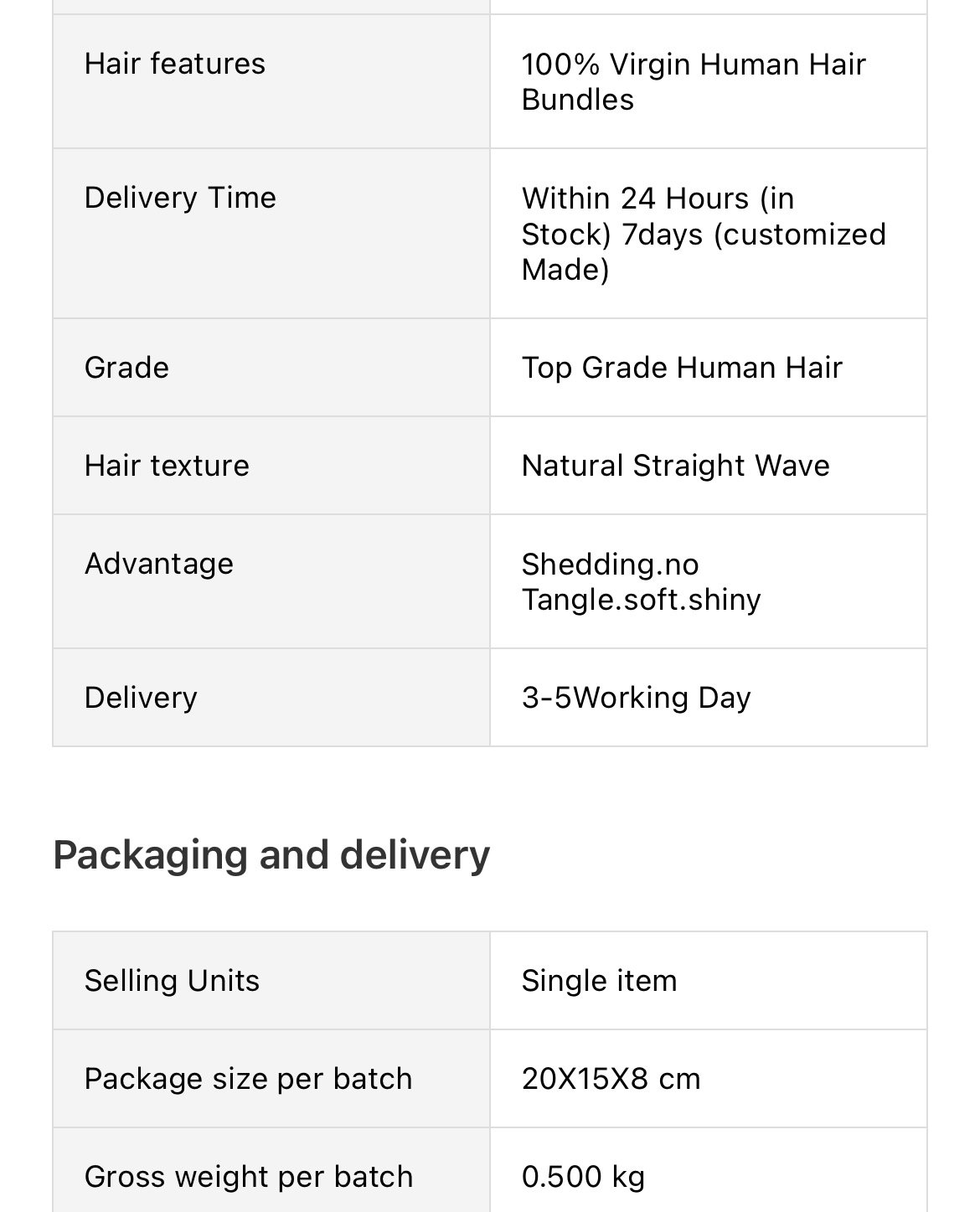
Task: Tap the Grade row label
Action: 126,368
